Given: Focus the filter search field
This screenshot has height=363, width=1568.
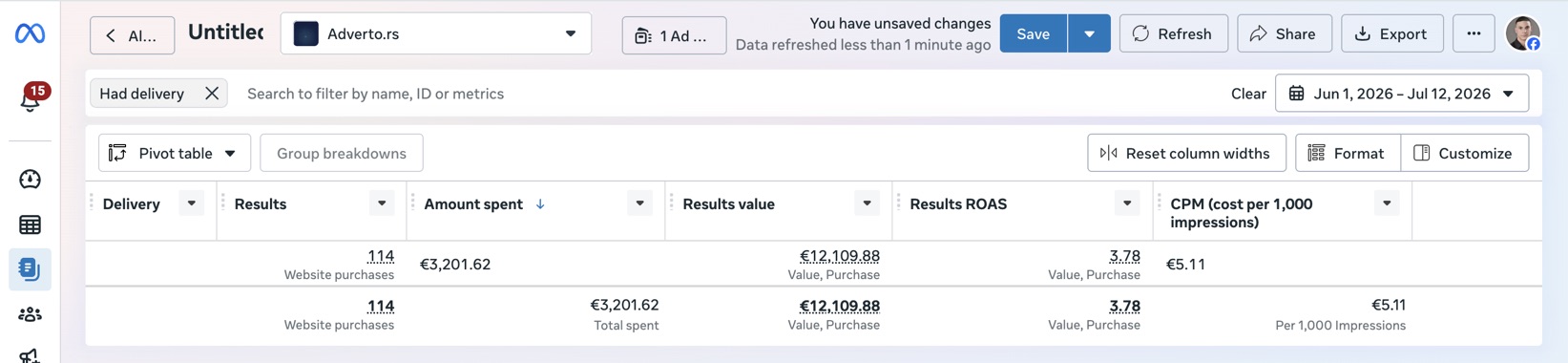Looking at the screenshot, I should (725, 94).
